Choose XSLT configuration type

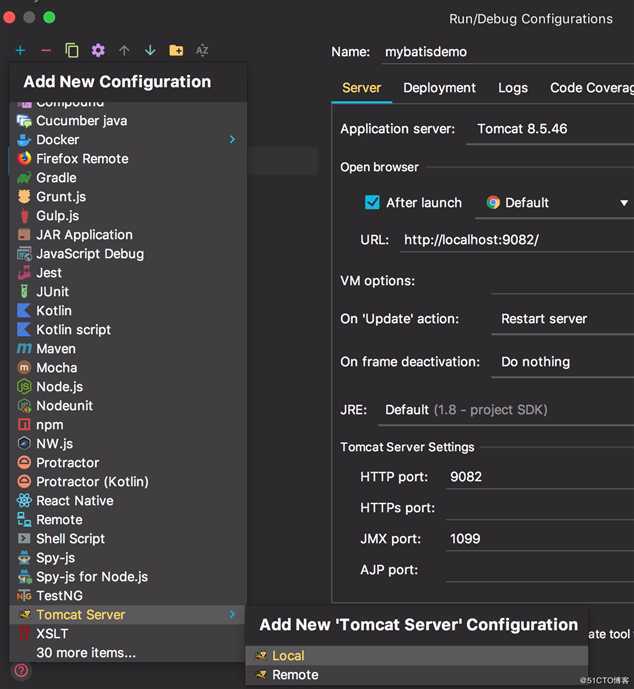click(127, 634)
